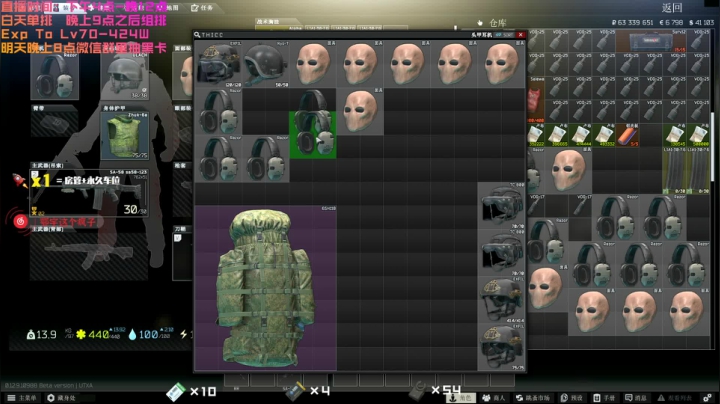Select the Razor headset in THICC second row
This screenshot has height=404, width=720.
[219, 112]
